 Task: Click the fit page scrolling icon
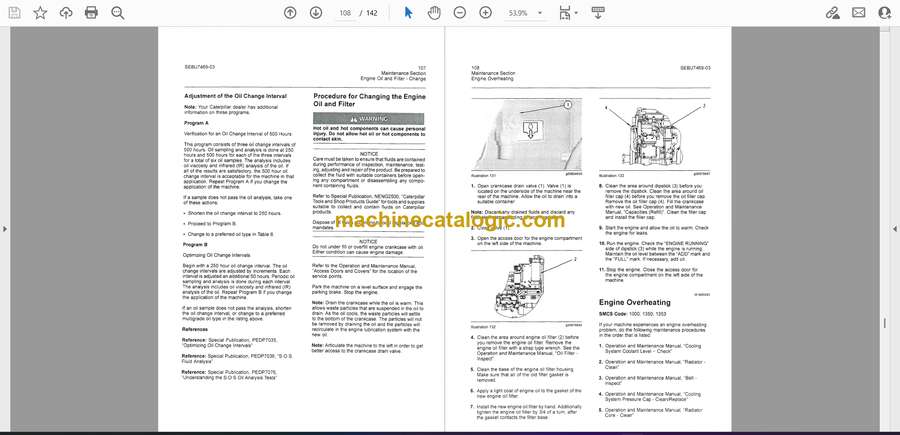[x=565, y=13]
